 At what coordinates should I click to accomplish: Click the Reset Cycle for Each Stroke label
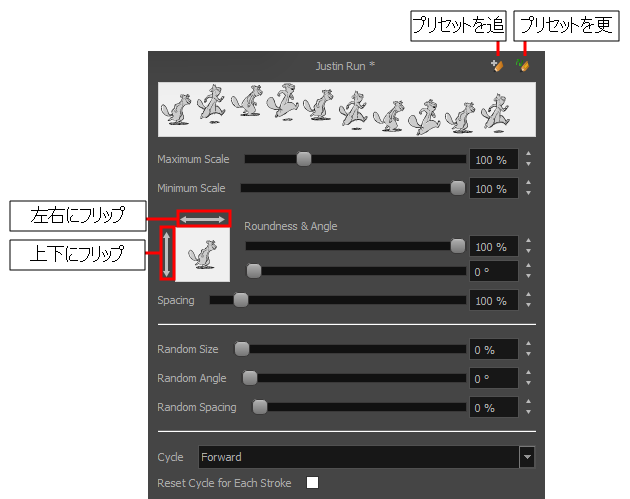[x=224, y=483]
